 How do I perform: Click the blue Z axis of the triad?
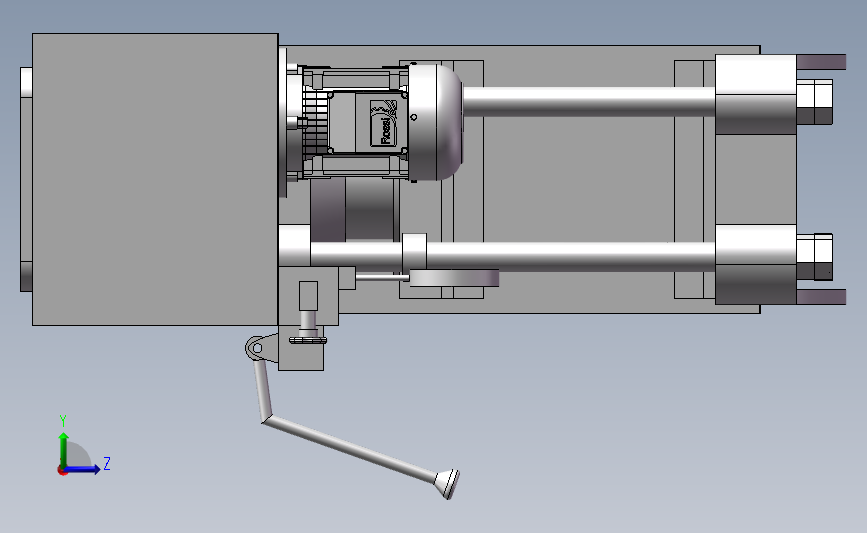coord(83,469)
